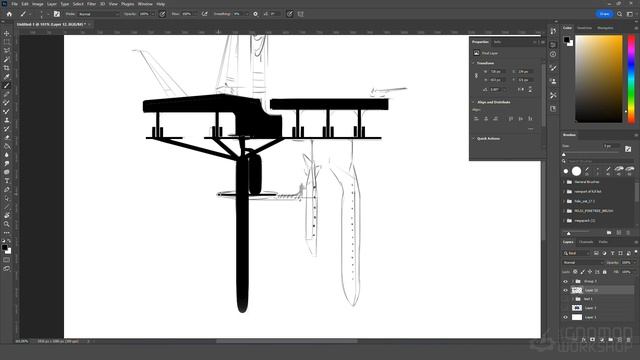Open the brush settings panel icon
The image size is (640, 360).
(x=56, y=14)
